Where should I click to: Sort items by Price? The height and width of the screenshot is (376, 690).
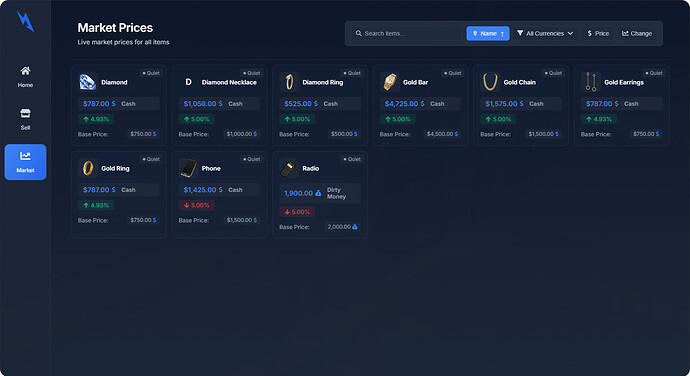point(598,33)
